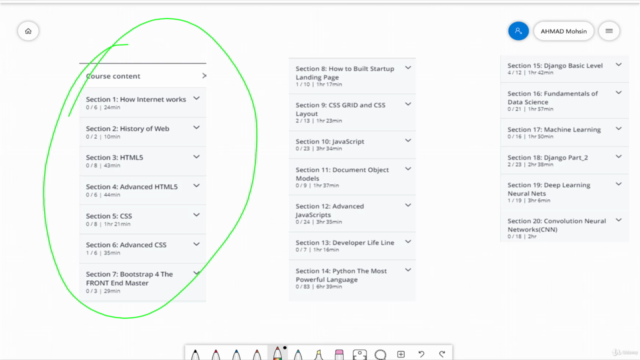Expand Section 5: CSS chevron
The height and width of the screenshot is (360, 640).
tap(196, 215)
